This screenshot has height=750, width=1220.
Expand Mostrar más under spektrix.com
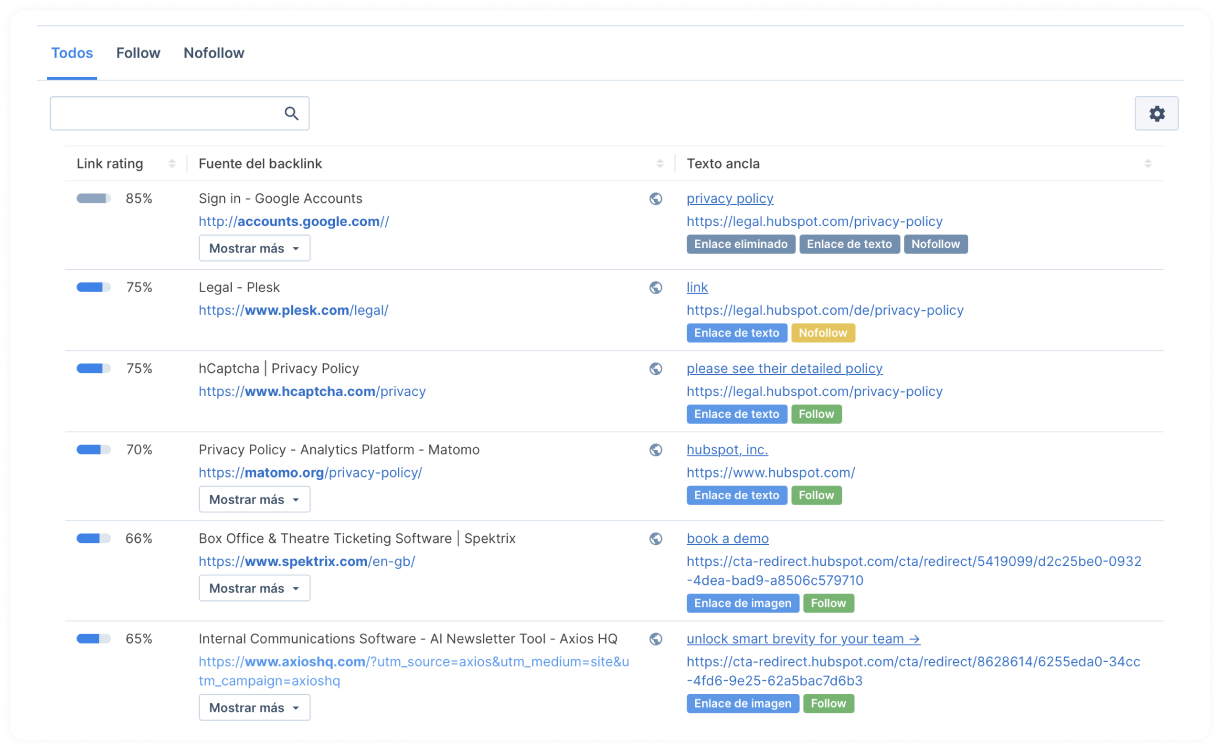coord(255,588)
